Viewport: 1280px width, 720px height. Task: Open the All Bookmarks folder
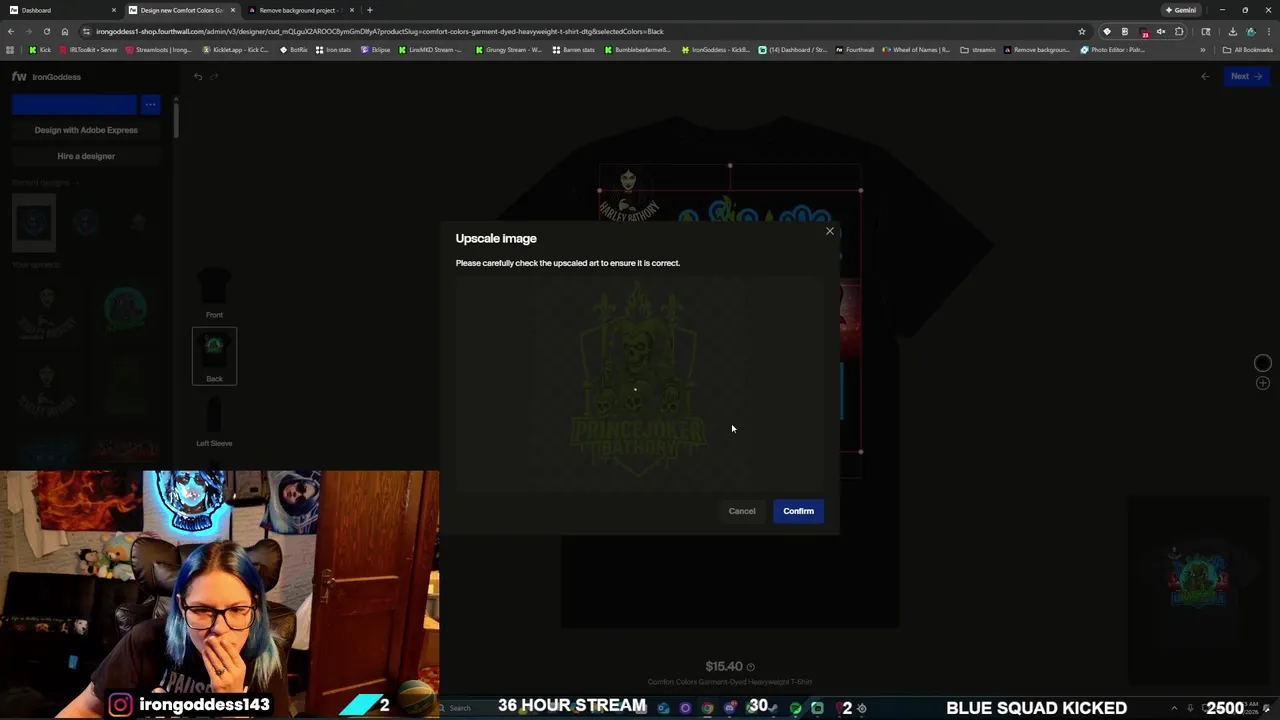coord(1247,49)
